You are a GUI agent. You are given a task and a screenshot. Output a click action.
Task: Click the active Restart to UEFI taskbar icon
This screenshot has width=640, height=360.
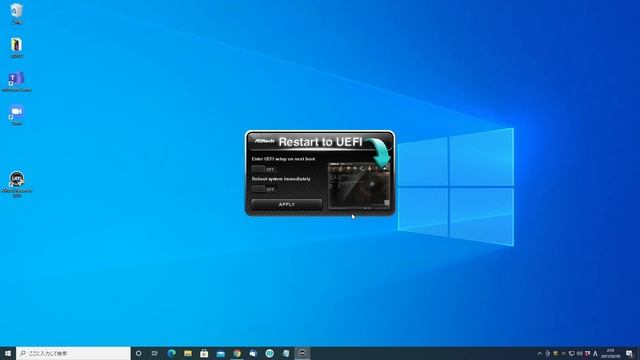302,353
